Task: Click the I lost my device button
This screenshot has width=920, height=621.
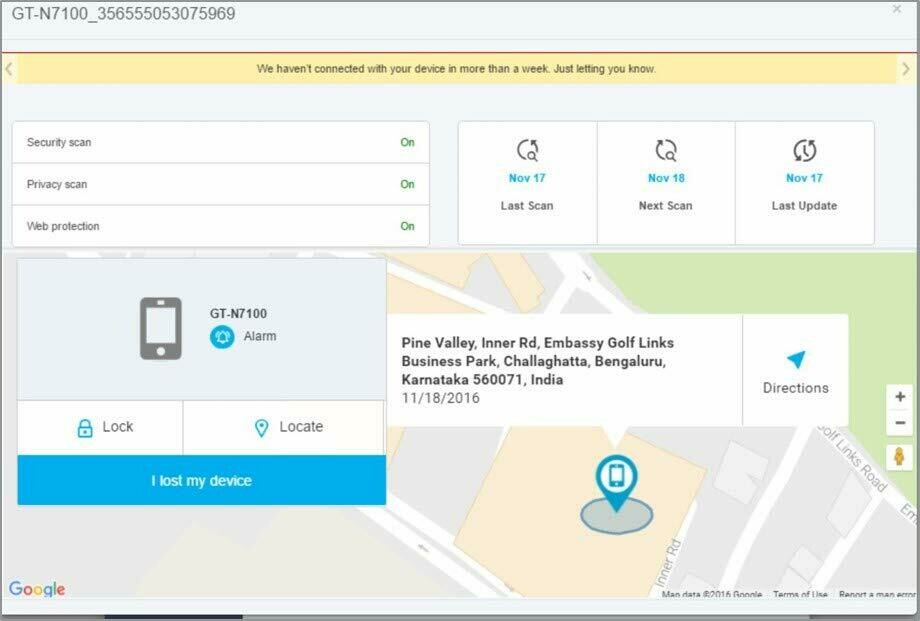Action: (200, 480)
